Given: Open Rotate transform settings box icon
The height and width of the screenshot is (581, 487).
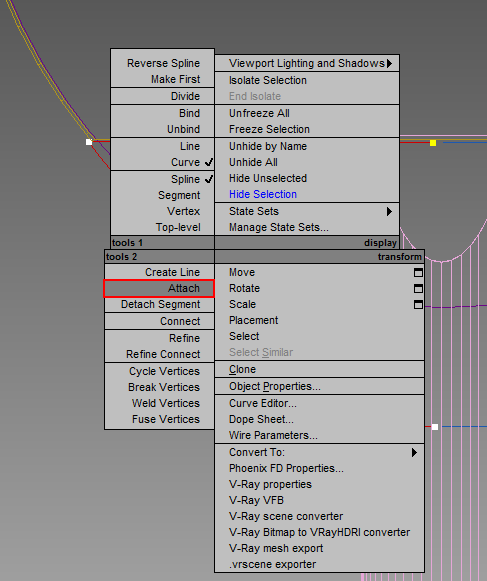Looking at the screenshot, I should click(x=418, y=289).
